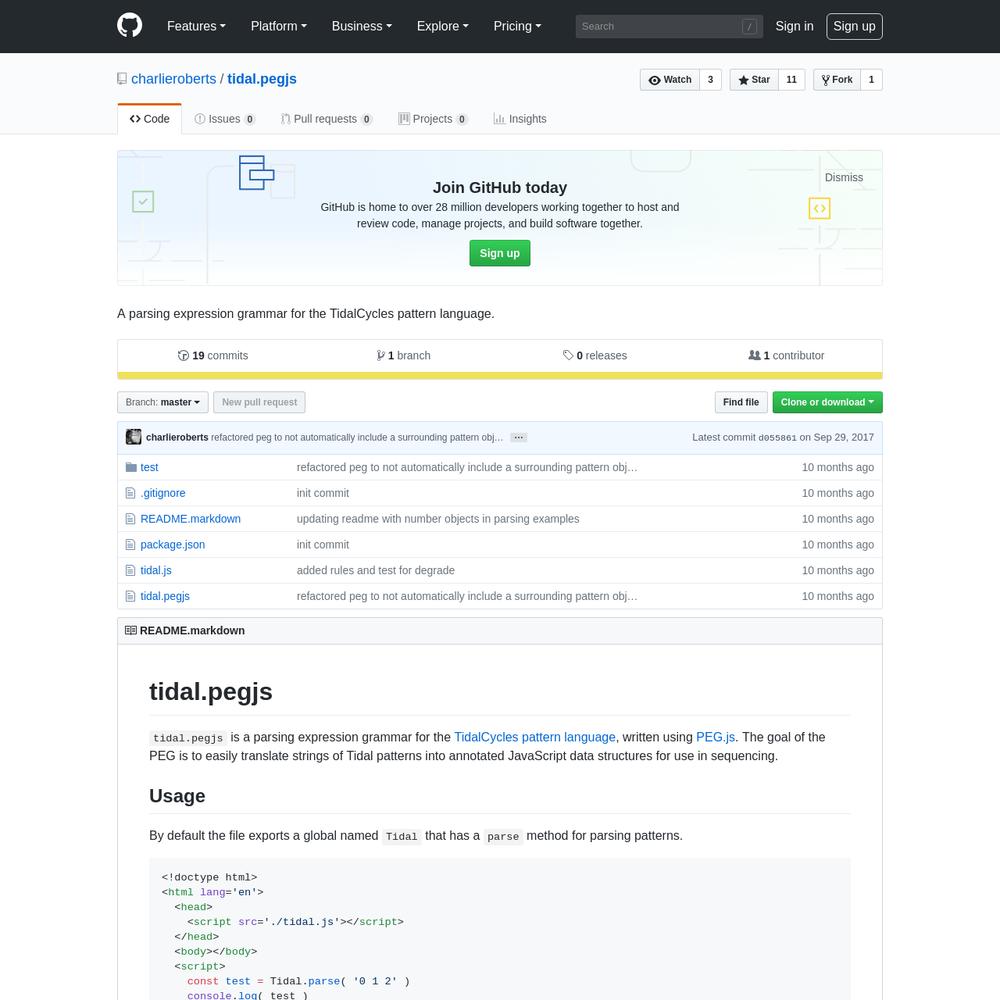Open the Business dropdown menu
The height and width of the screenshot is (1000, 1000).
pos(362,26)
